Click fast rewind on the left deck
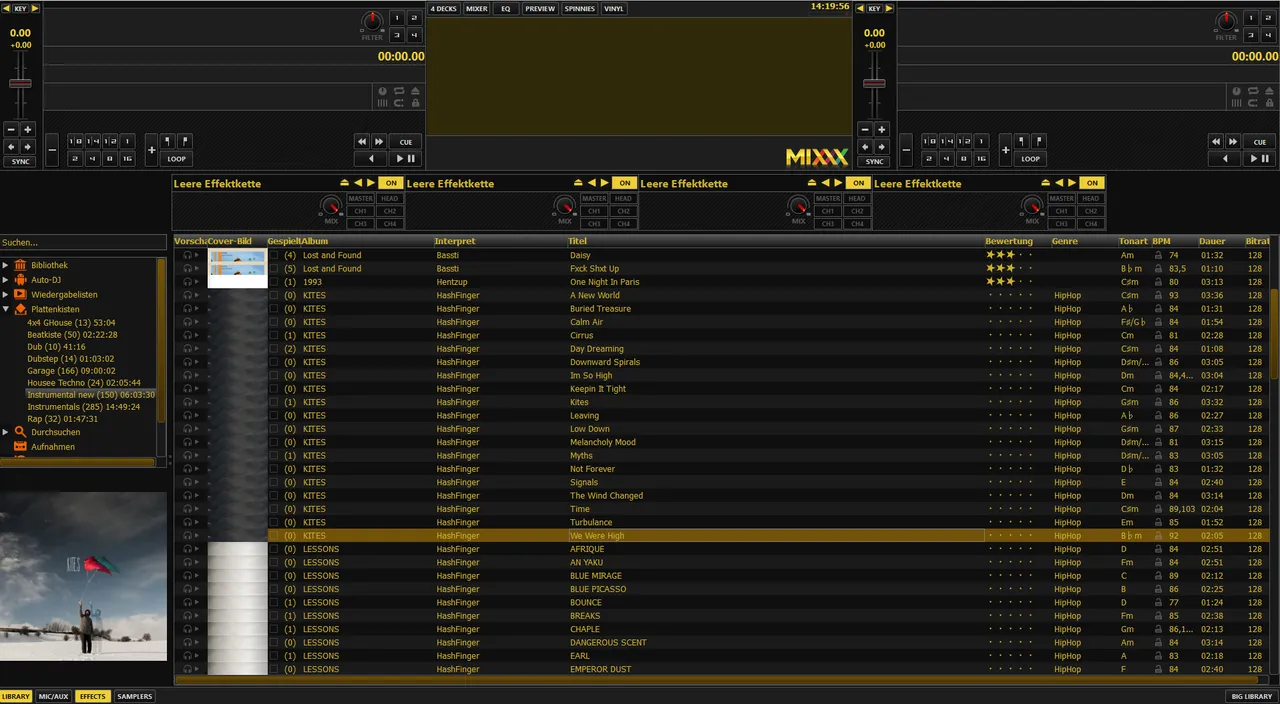1280x704 pixels. (x=362, y=142)
